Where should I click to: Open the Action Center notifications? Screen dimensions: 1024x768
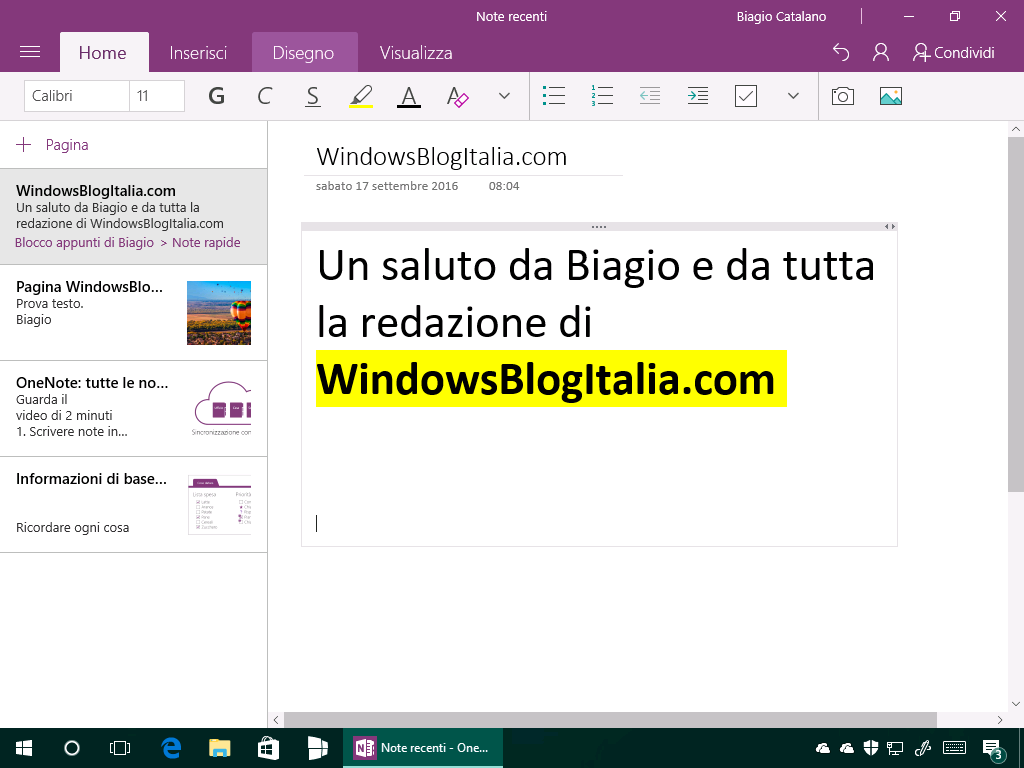point(993,748)
